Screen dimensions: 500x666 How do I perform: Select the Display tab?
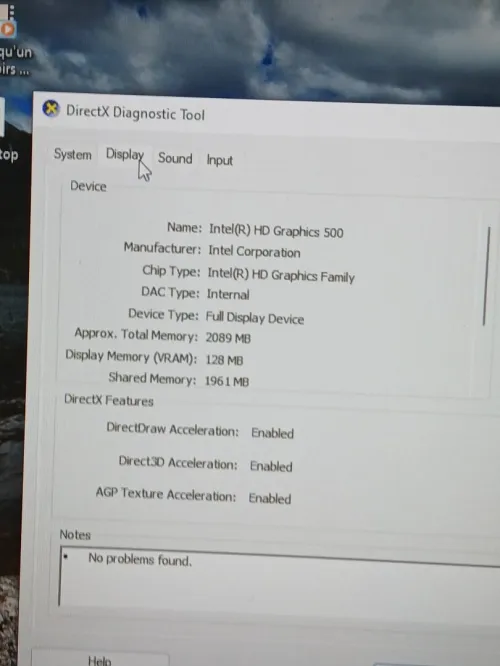coord(124,154)
